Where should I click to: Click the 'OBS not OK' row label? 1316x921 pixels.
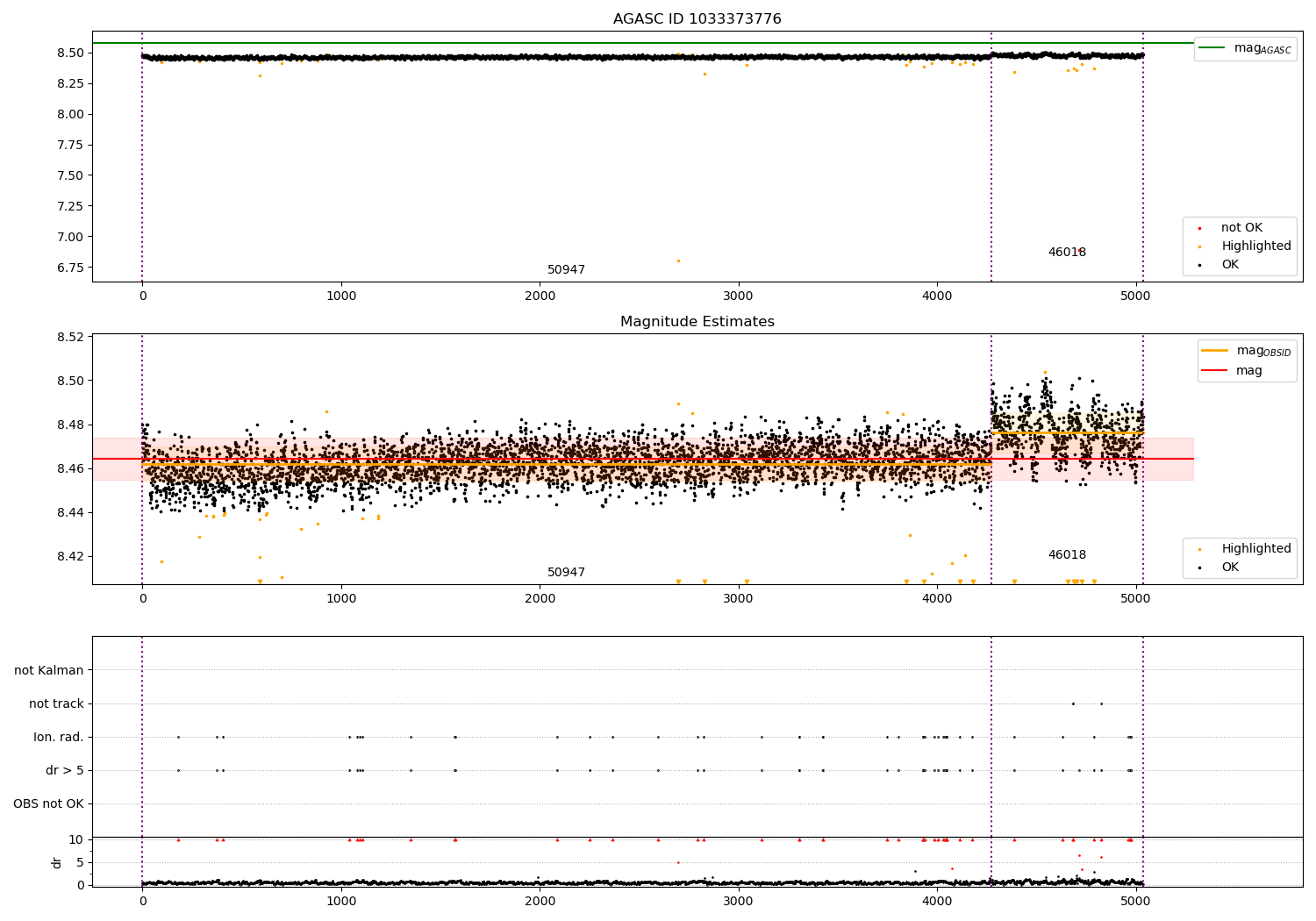(x=49, y=803)
